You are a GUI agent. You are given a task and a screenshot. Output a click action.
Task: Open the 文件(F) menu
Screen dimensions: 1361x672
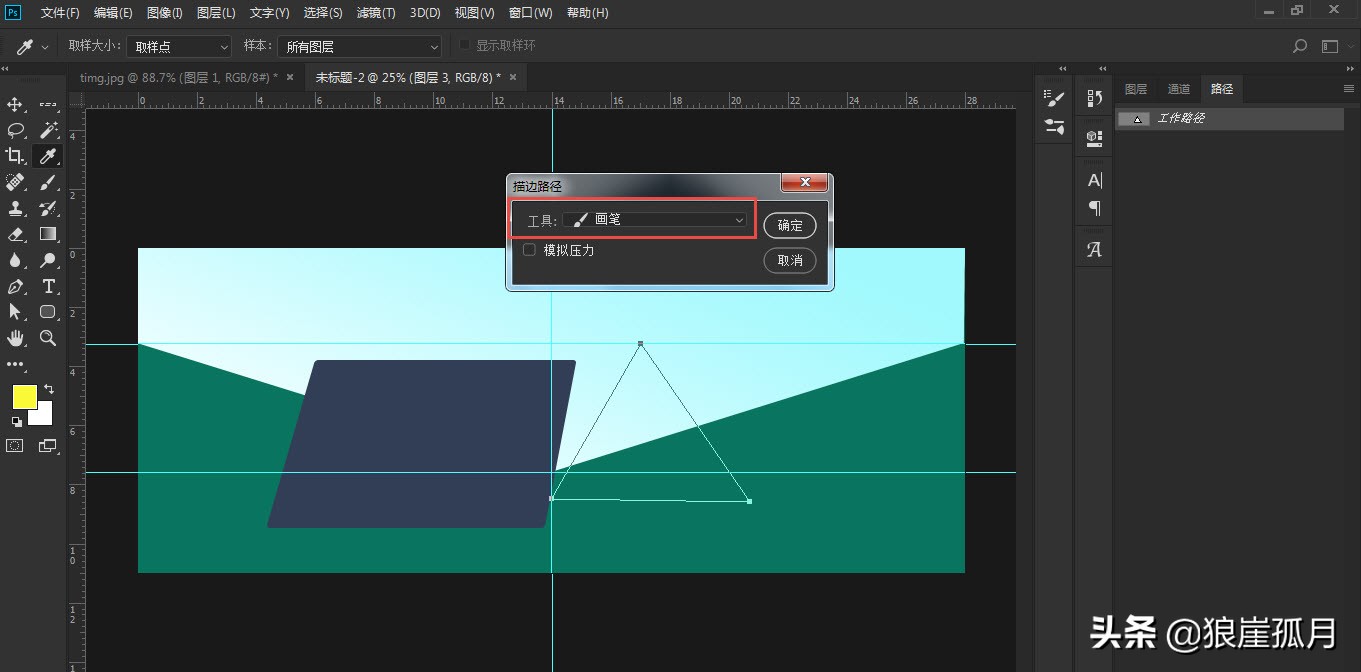60,13
